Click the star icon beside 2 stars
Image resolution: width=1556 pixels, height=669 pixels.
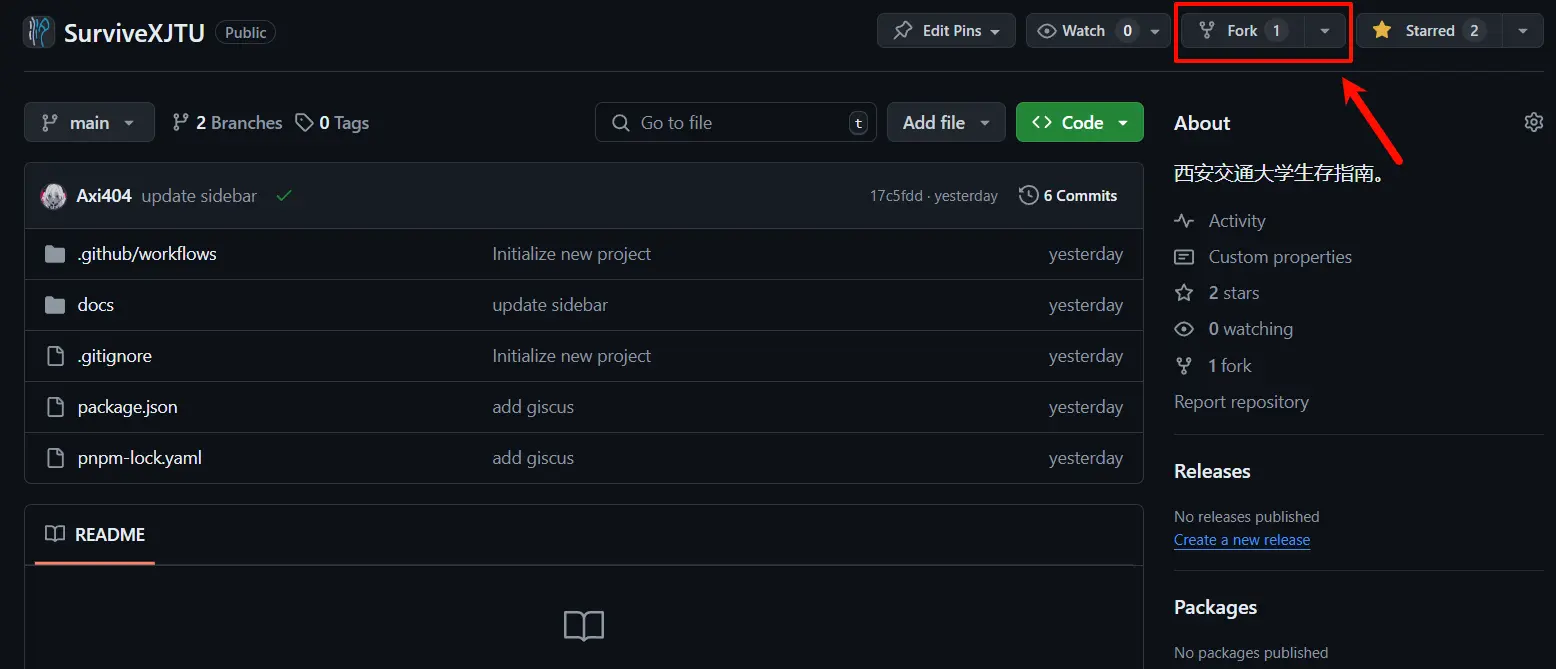[x=1184, y=293]
